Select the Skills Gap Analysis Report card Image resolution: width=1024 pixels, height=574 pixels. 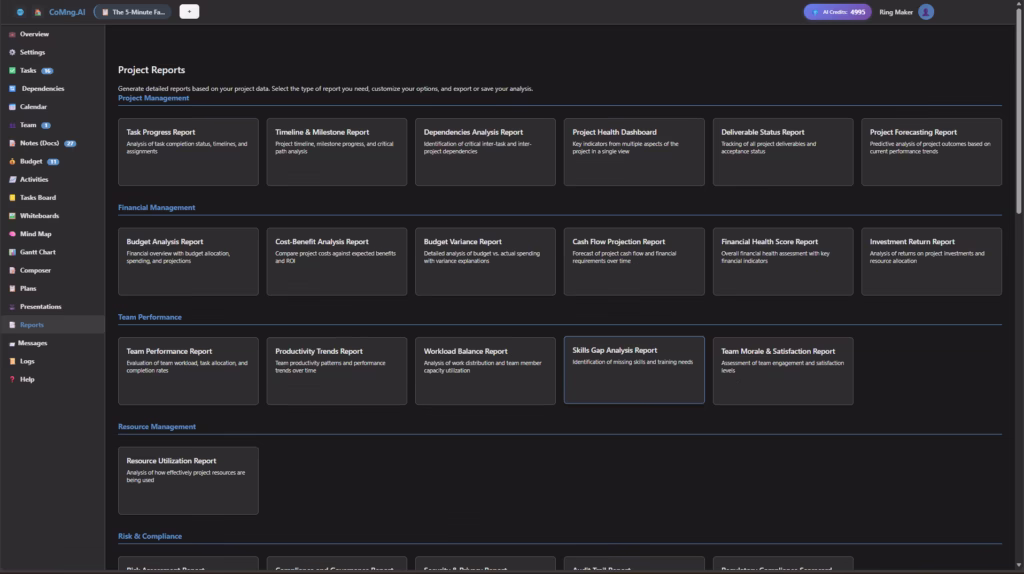pos(634,370)
